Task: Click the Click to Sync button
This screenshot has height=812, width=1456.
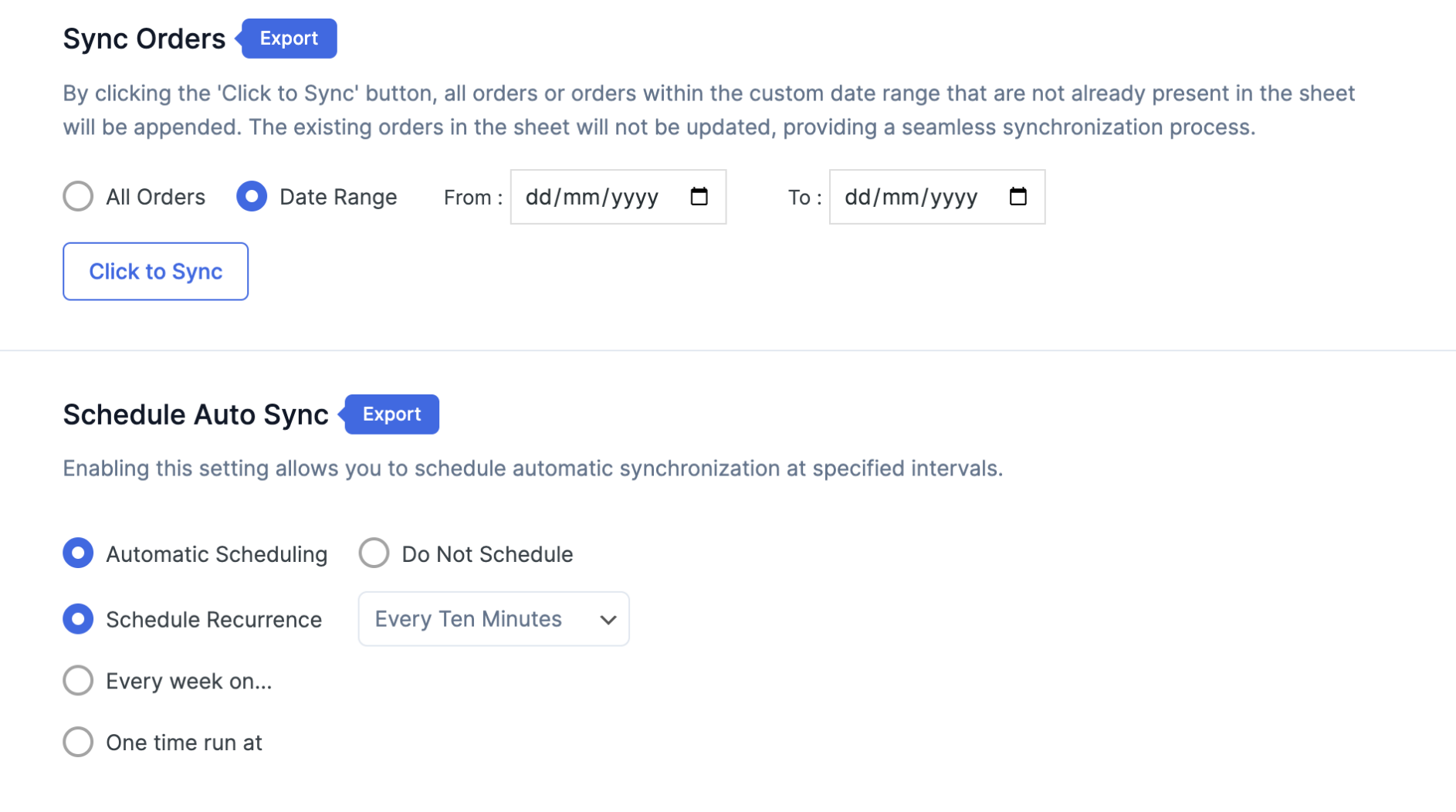Action: pyautogui.click(x=155, y=272)
